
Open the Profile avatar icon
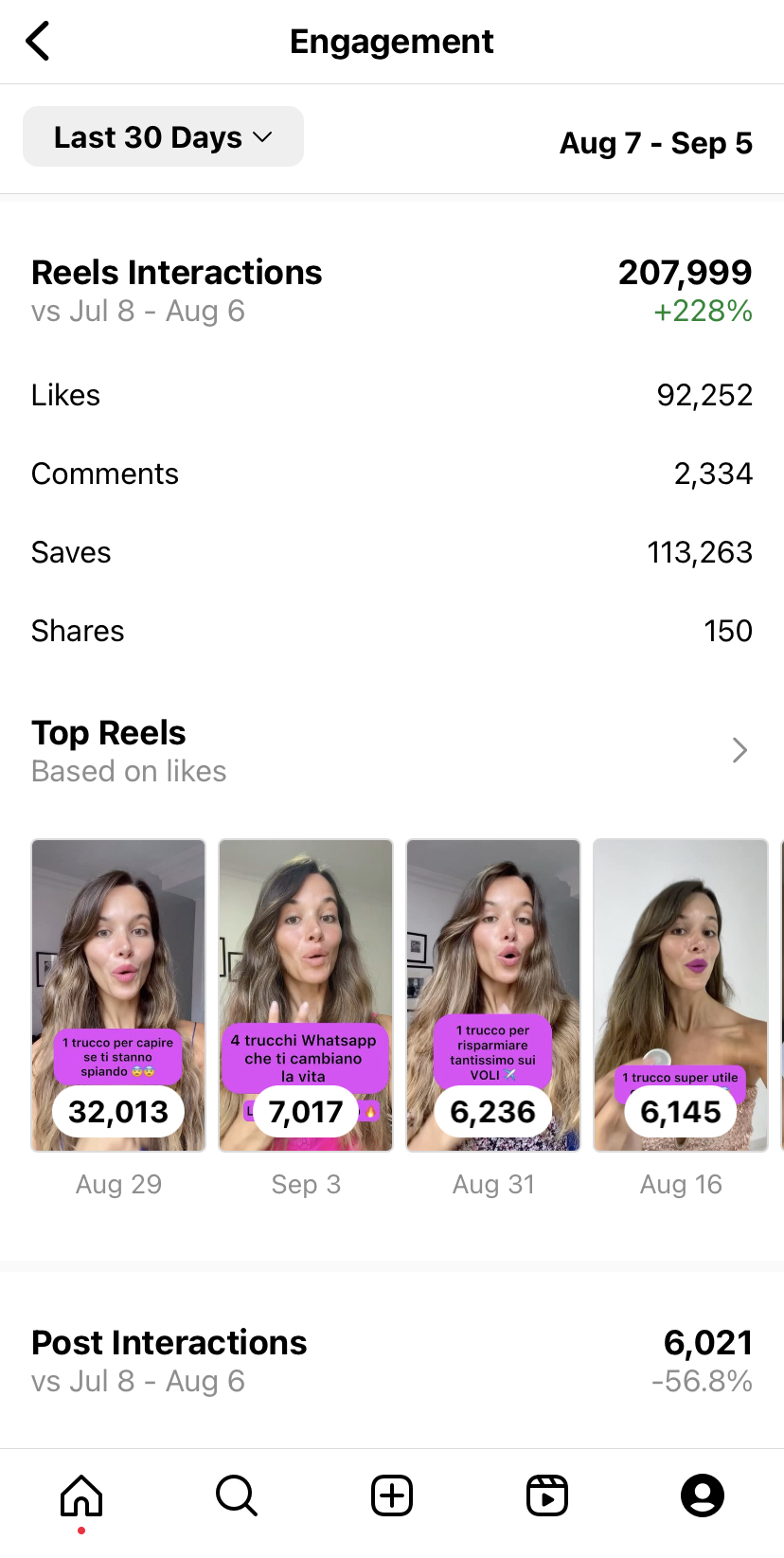(703, 1496)
